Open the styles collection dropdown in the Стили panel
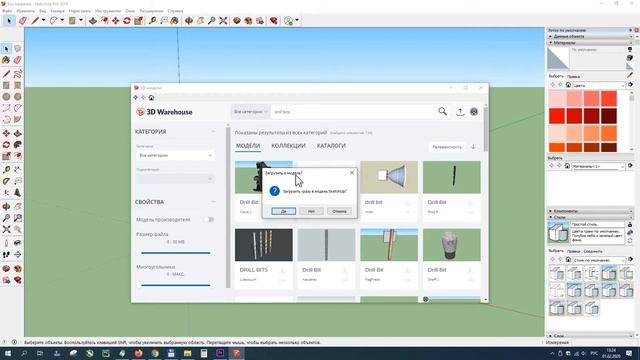 (x=599, y=260)
